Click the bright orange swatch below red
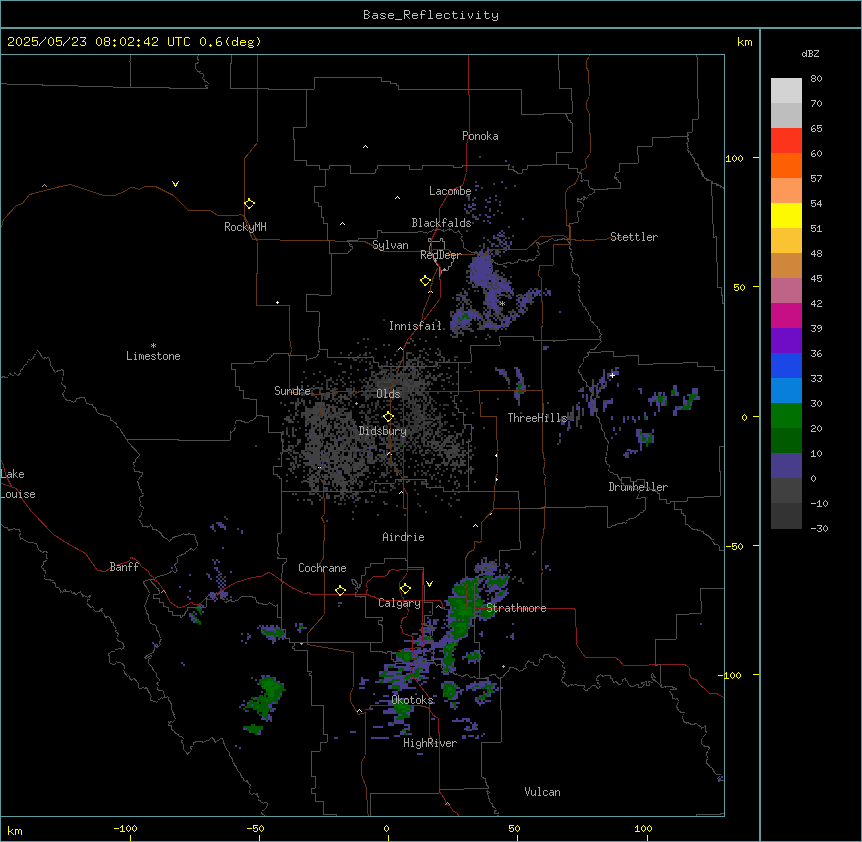 tap(786, 165)
